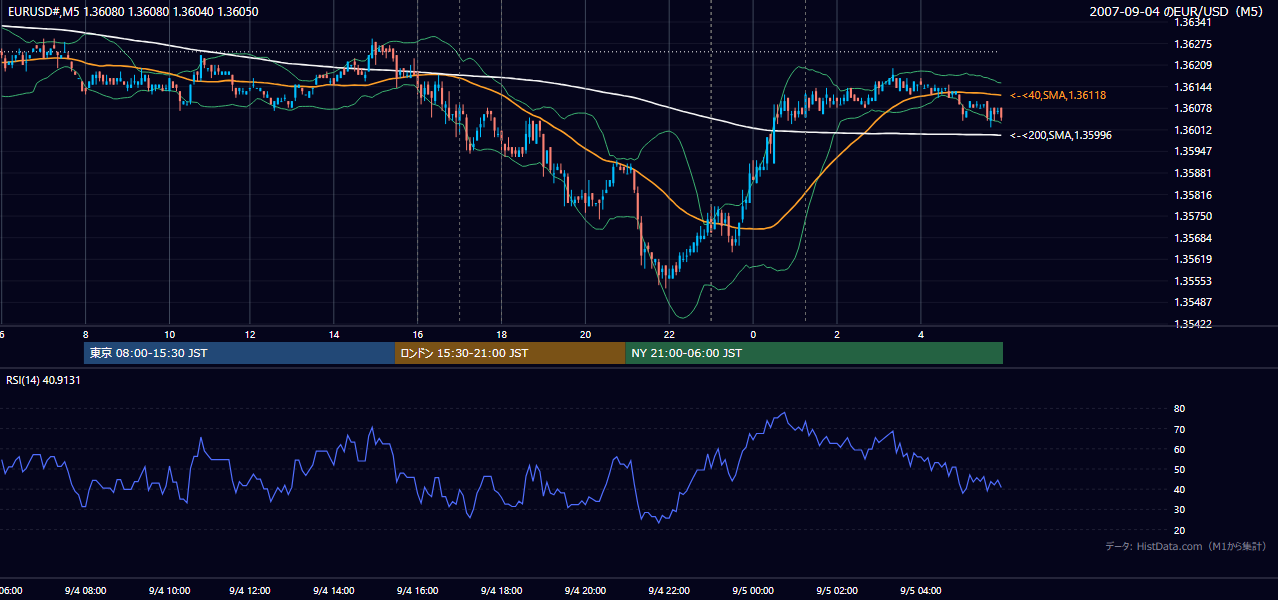Click the 1.36144 price axis value
The image size is (1278, 600).
pos(1193,87)
